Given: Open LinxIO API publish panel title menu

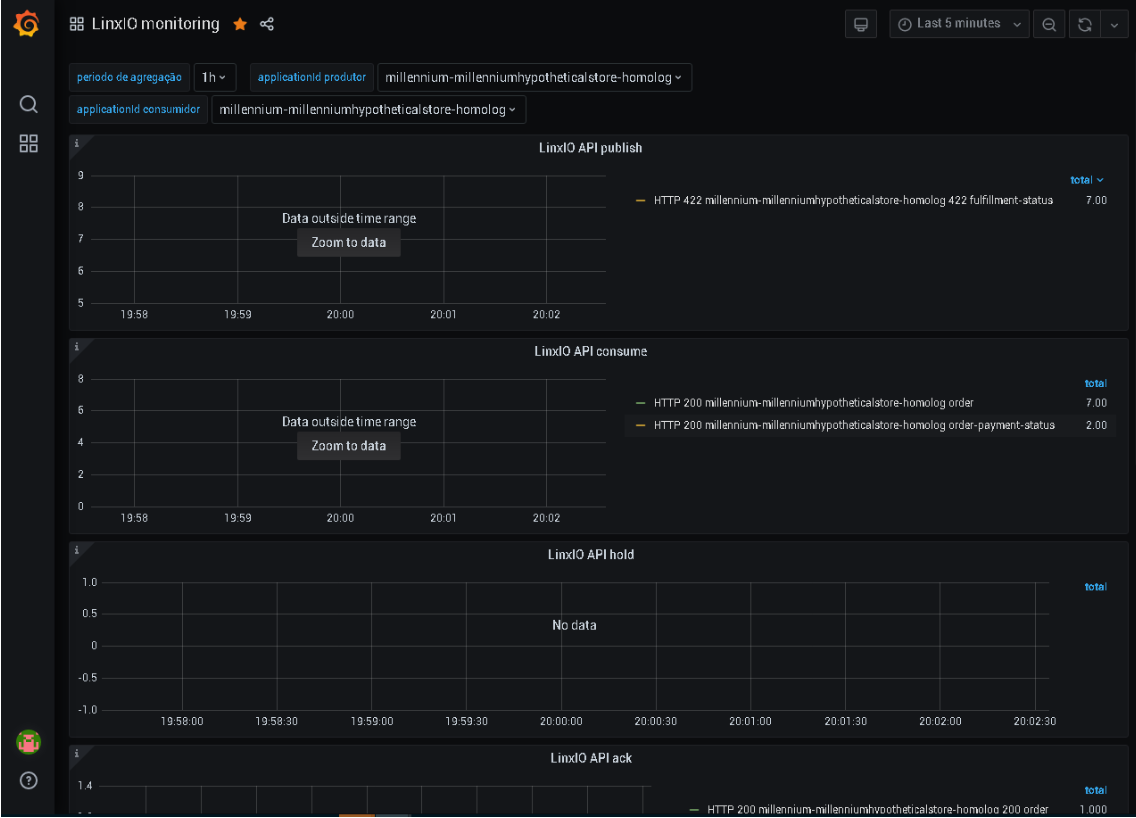Looking at the screenshot, I should (590, 148).
